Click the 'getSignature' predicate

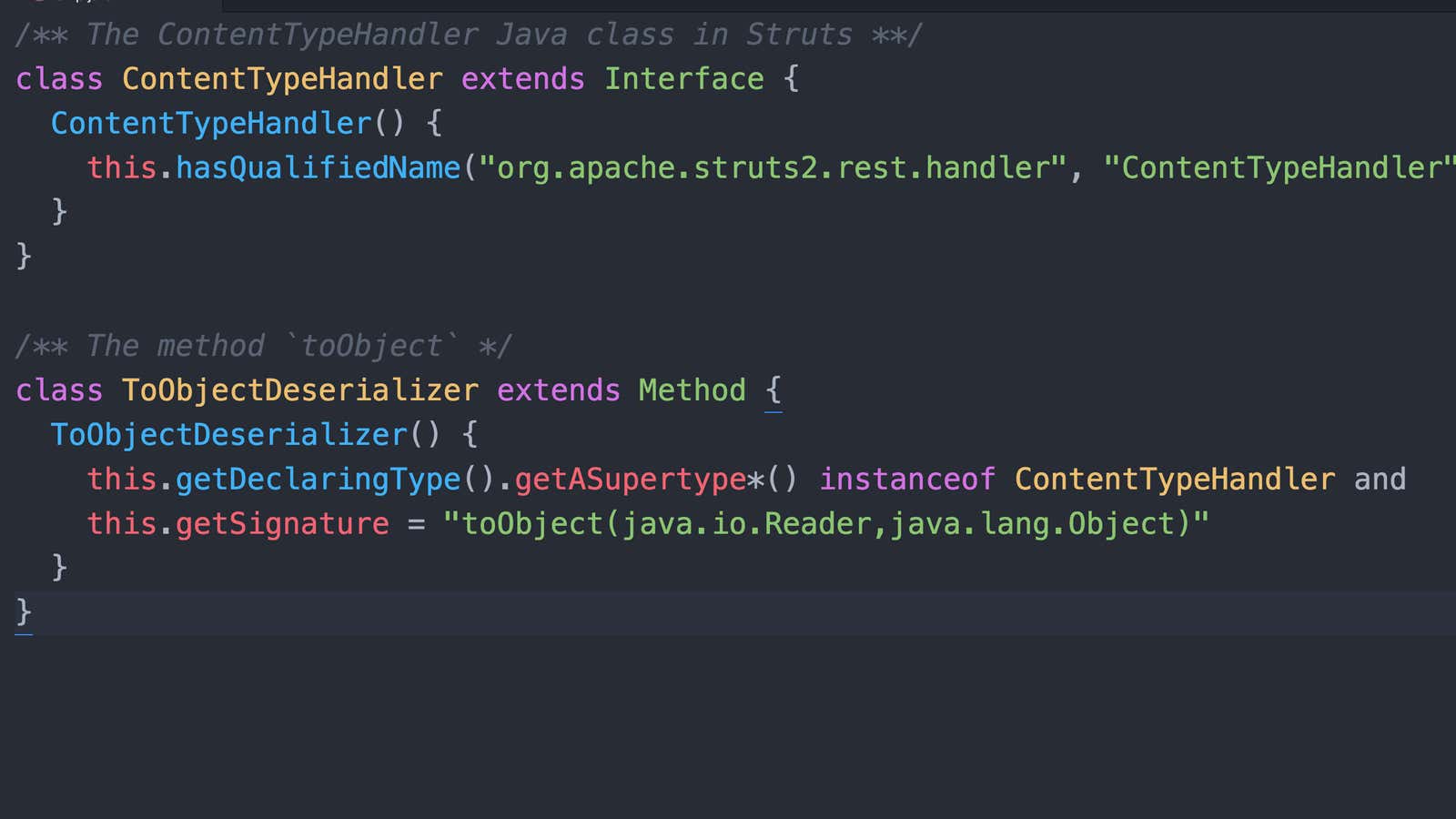coord(282,524)
